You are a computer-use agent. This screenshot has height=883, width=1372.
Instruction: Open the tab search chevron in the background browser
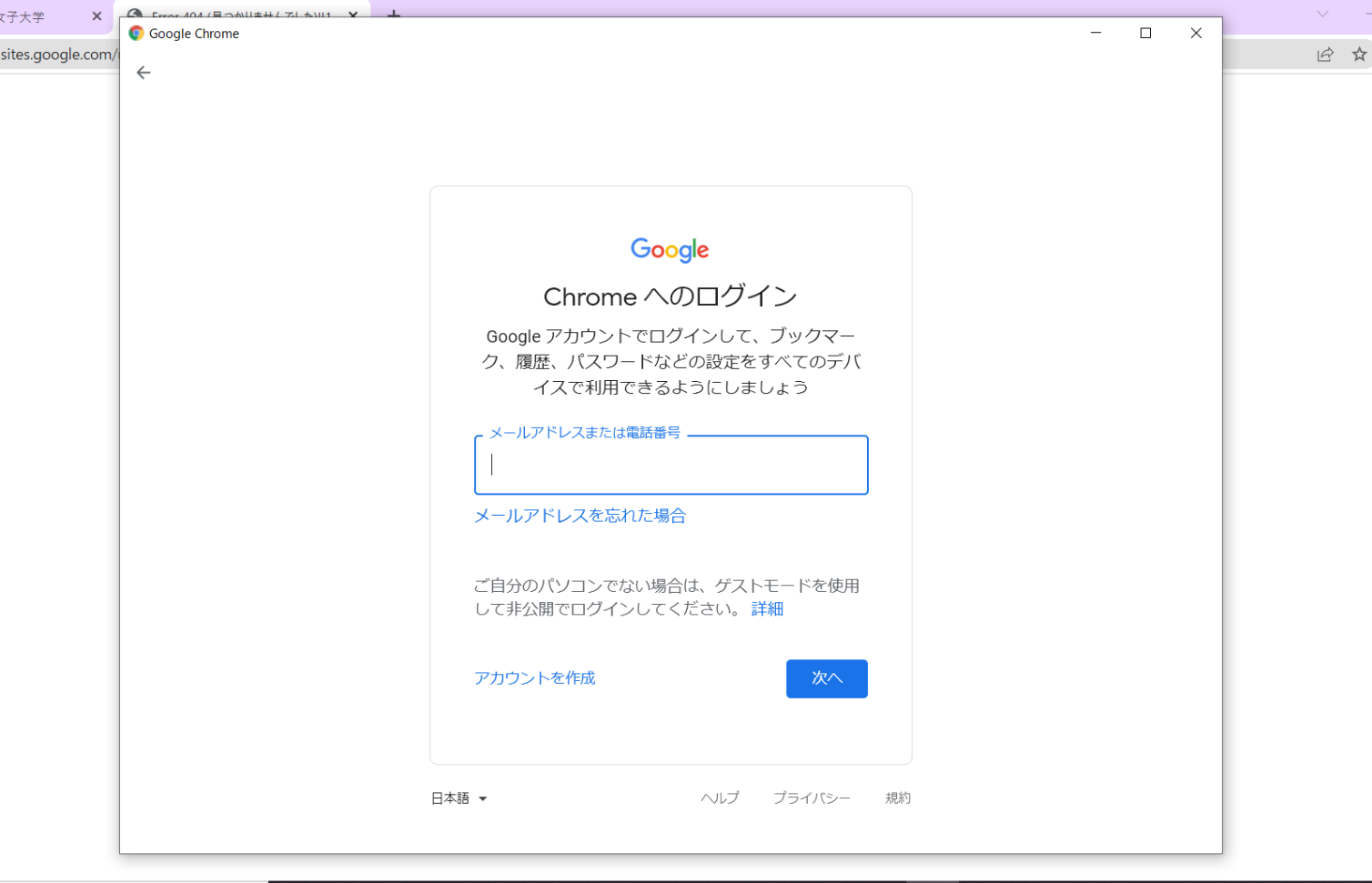1323,15
